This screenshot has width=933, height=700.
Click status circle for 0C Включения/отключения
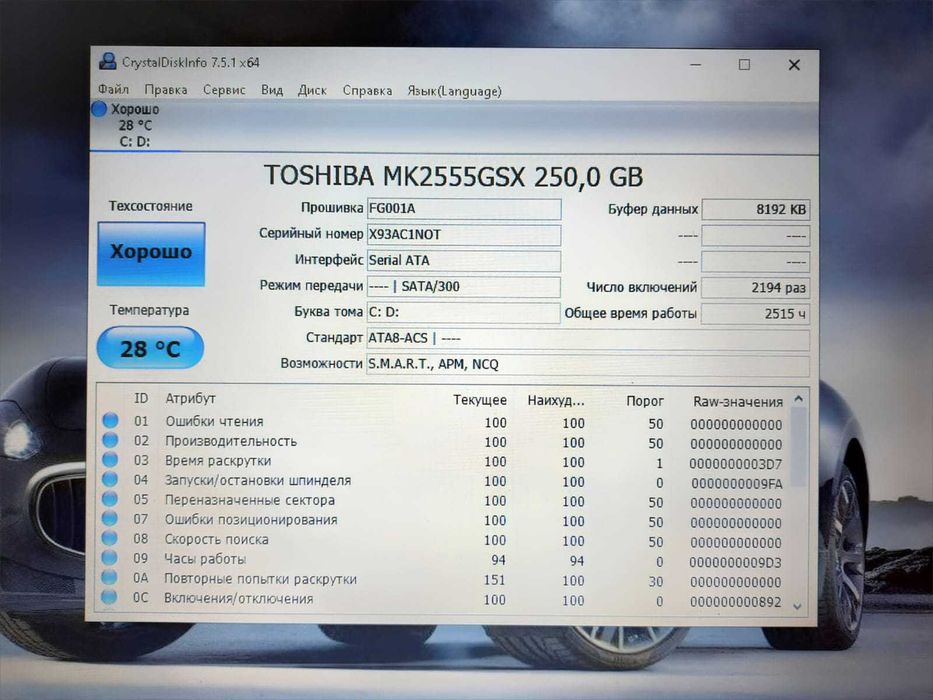109,597
